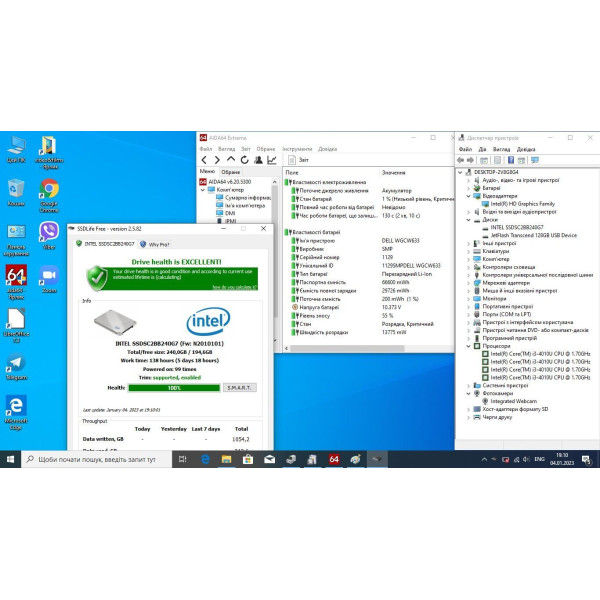
Task: Collapse DESKTOP root node in Device Manager
Action: (x=460, y=172)
